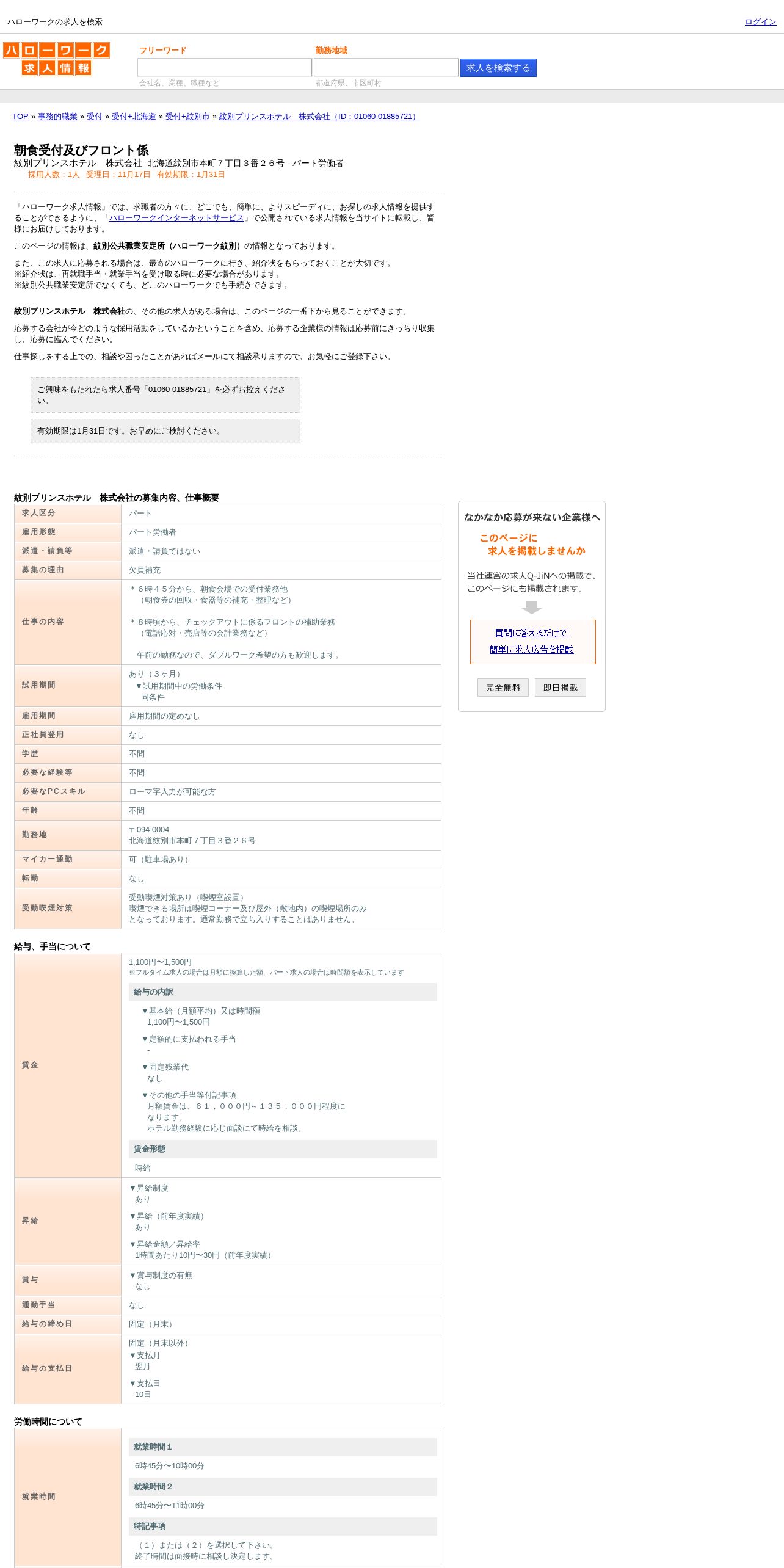The height and width of the screenshot is (1568, 784).
Task: Click 有効期限は1月31日です notice box
Action: click(165, 431)
